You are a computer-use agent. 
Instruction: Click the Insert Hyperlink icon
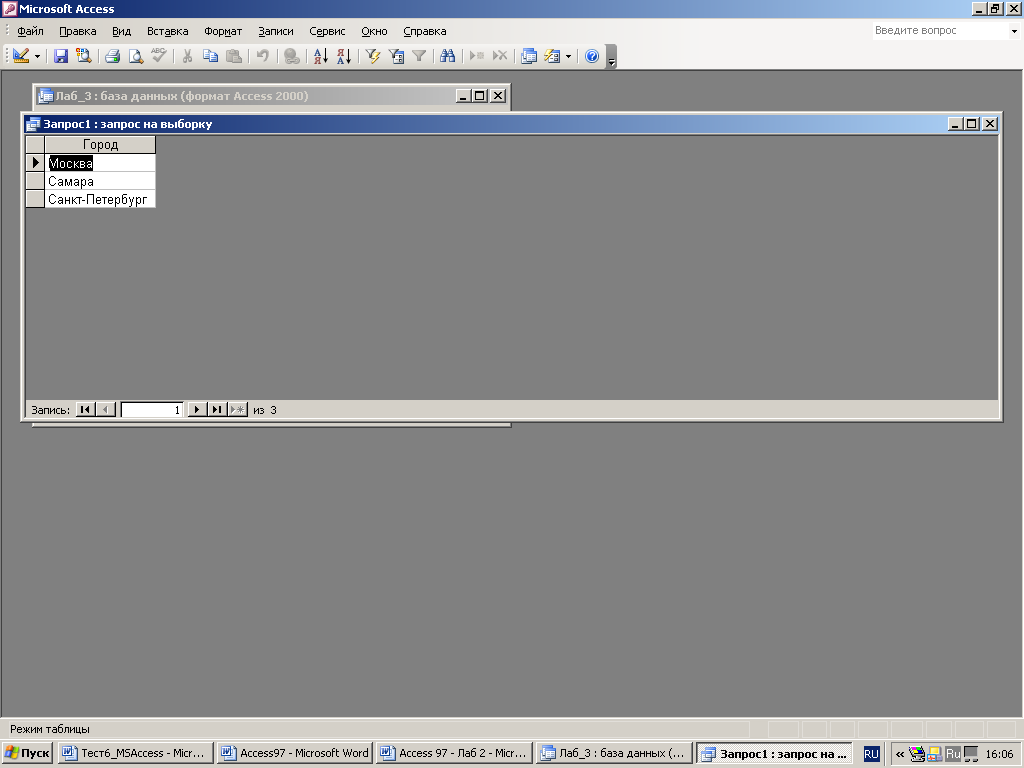click(292, 56)
